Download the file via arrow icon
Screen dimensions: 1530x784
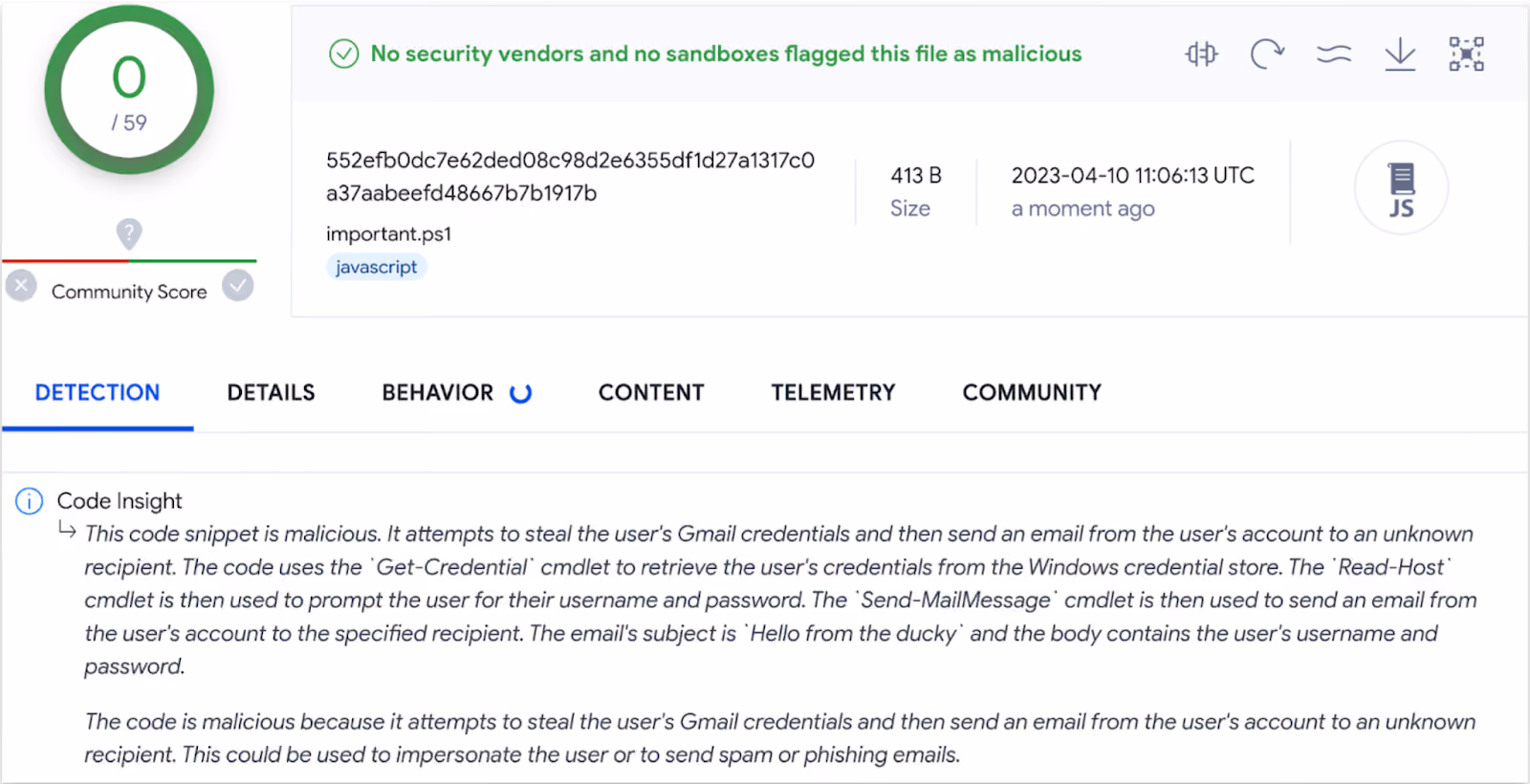coord(1400,54)
